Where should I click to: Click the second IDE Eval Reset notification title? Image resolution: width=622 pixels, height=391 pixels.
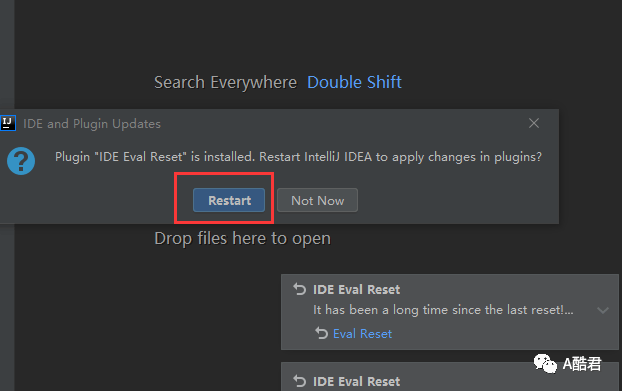(356, 381)
